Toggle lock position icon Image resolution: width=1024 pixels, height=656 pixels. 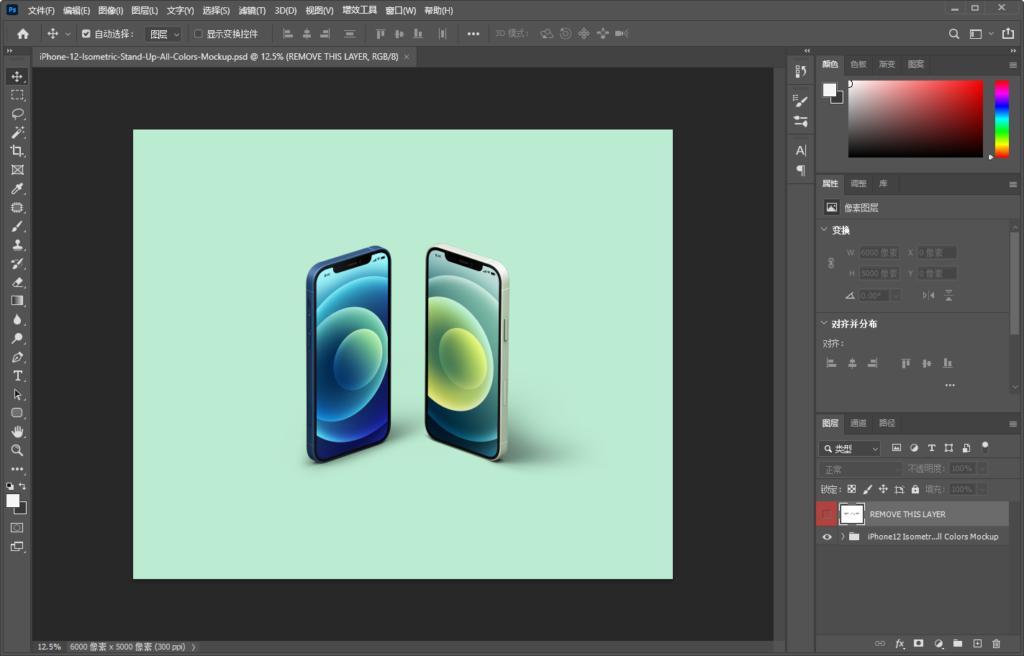click(x=883, y=489)
